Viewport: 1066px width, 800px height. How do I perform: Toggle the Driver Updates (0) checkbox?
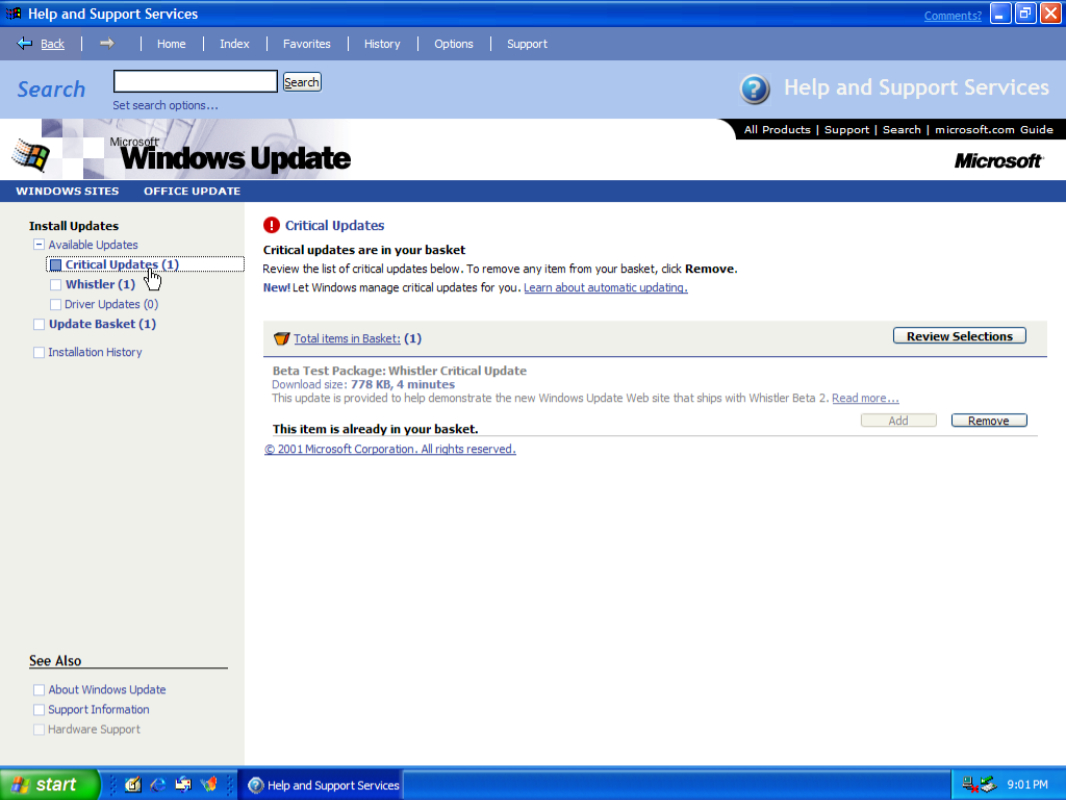[56, 305]
